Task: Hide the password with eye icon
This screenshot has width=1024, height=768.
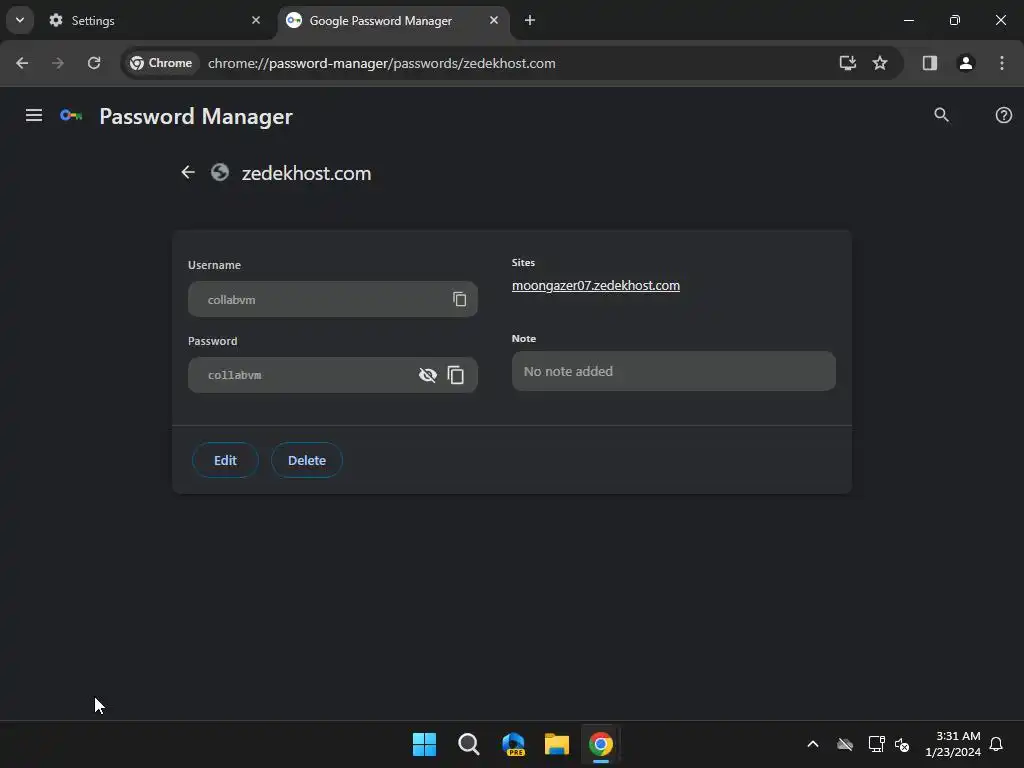Action: point(428,375)
